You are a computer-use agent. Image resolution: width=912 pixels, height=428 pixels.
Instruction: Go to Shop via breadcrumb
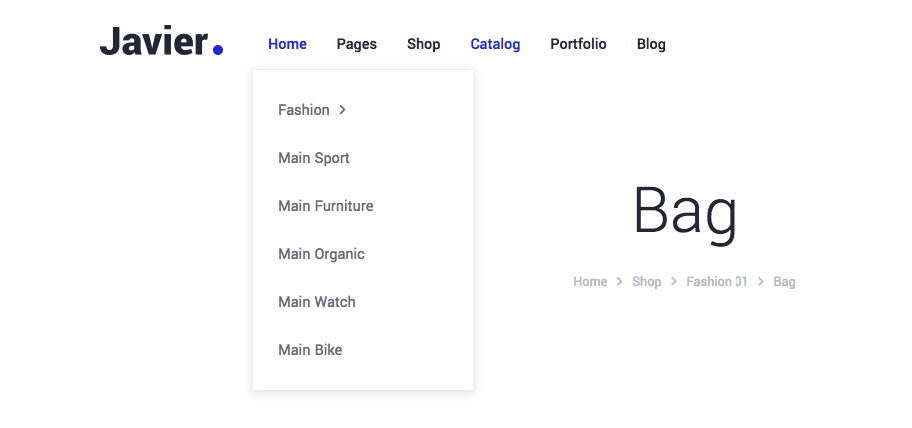coord(646,282)
